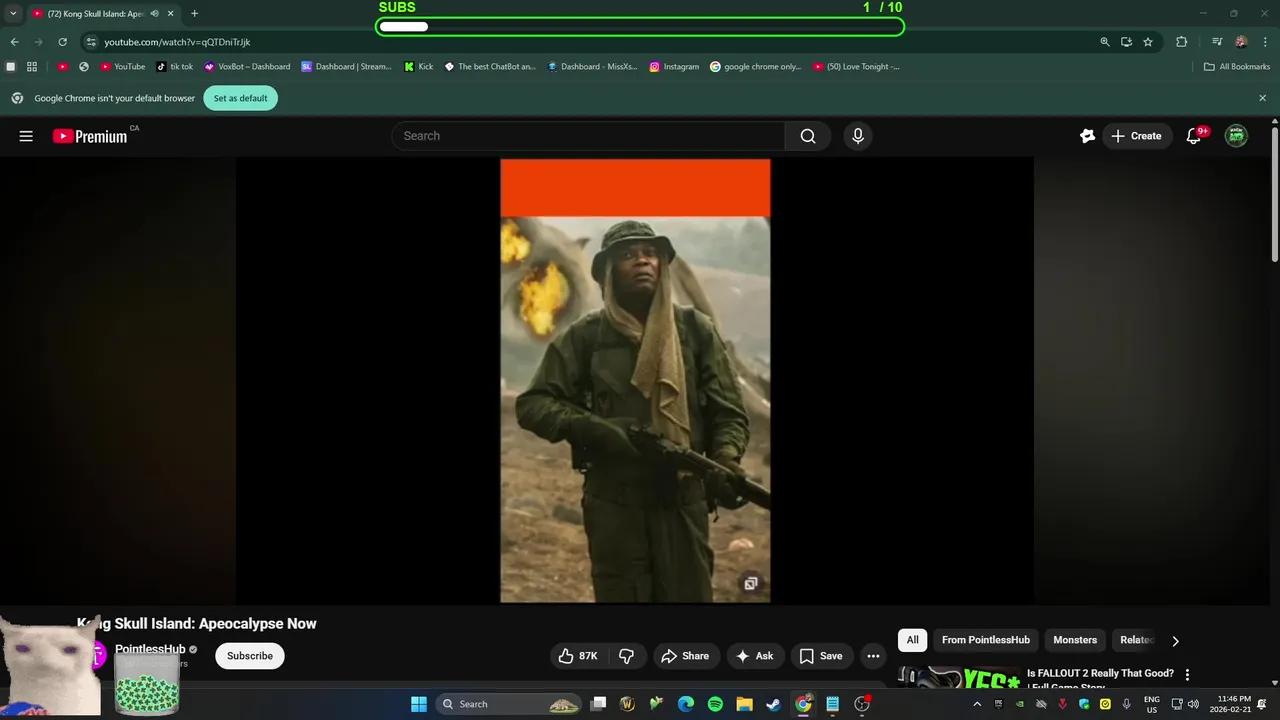
Task: Start voice search with the microphone
Action: (x=857, y=136)
